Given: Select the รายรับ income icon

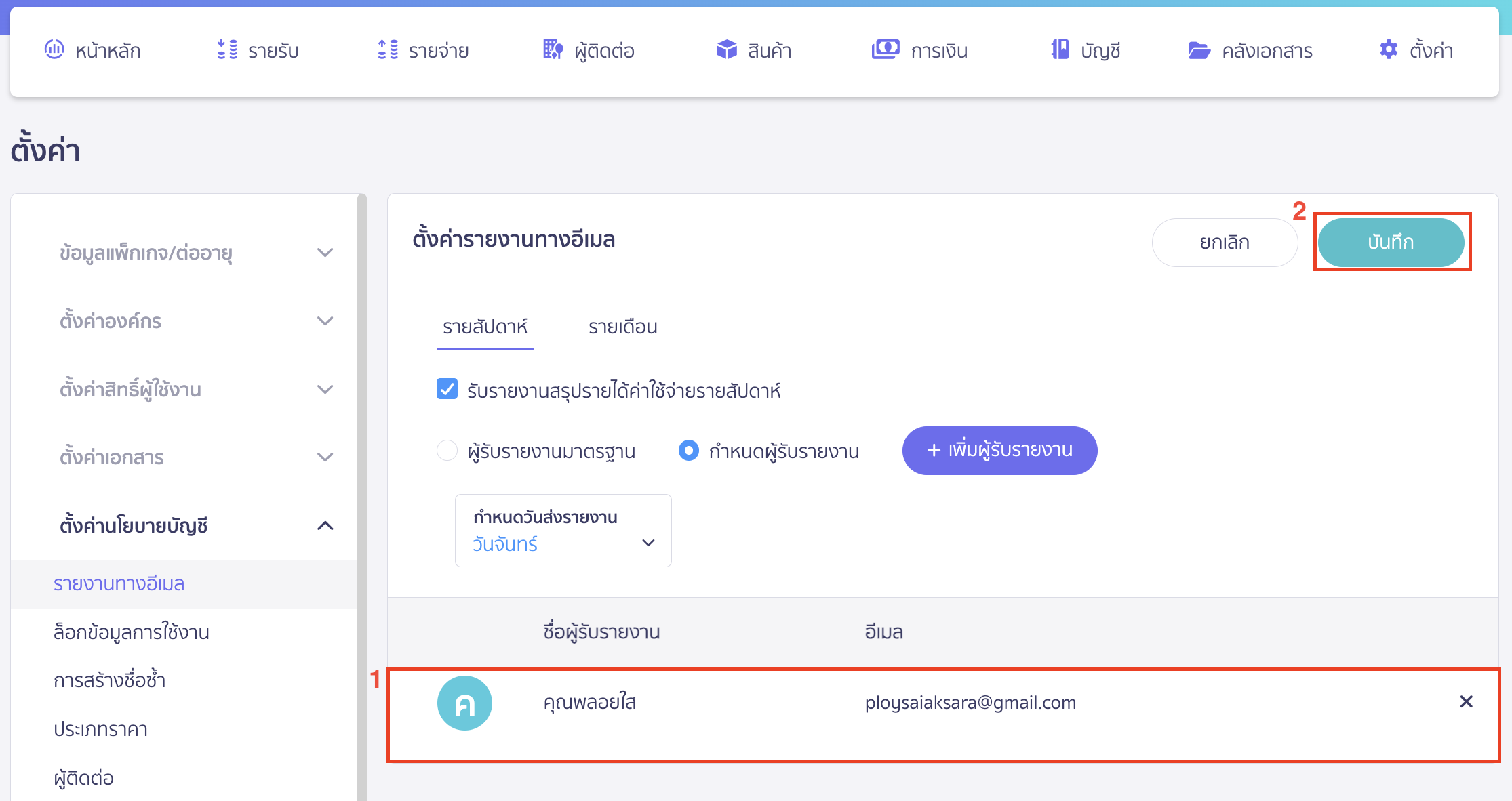Looking at the screenshot, I should pos(226,49).
